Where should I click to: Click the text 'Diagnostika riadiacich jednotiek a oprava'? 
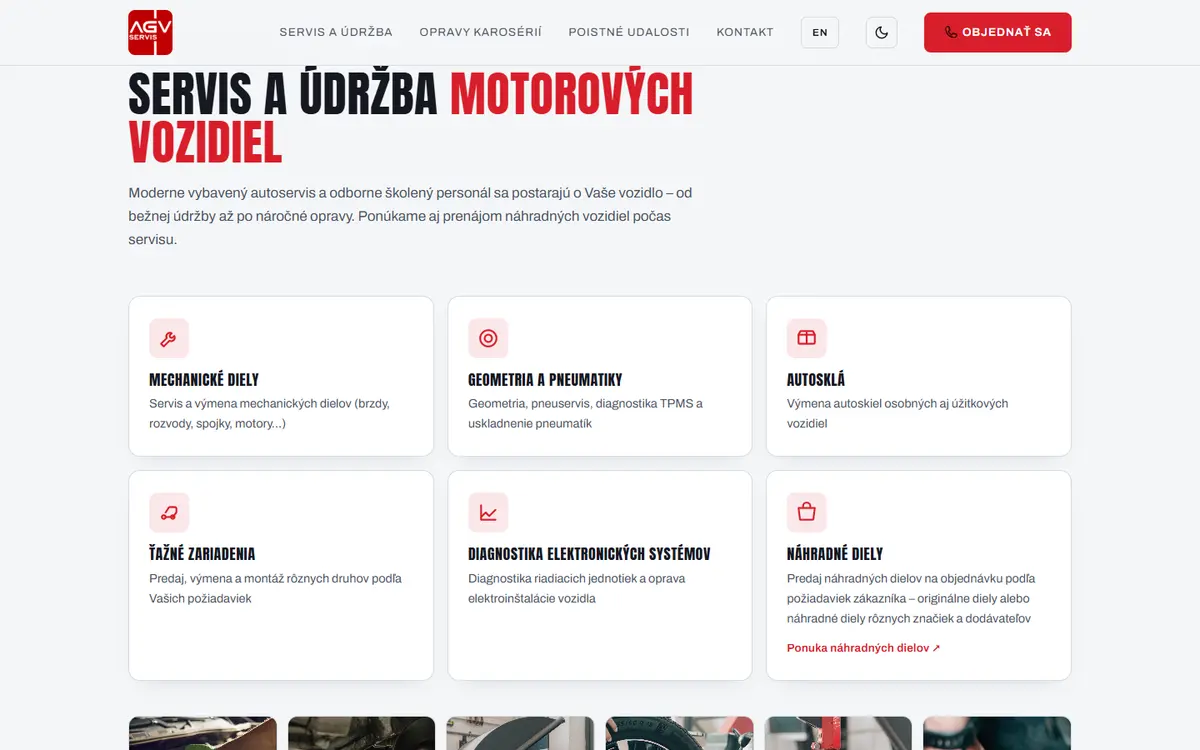coord(576,588)
